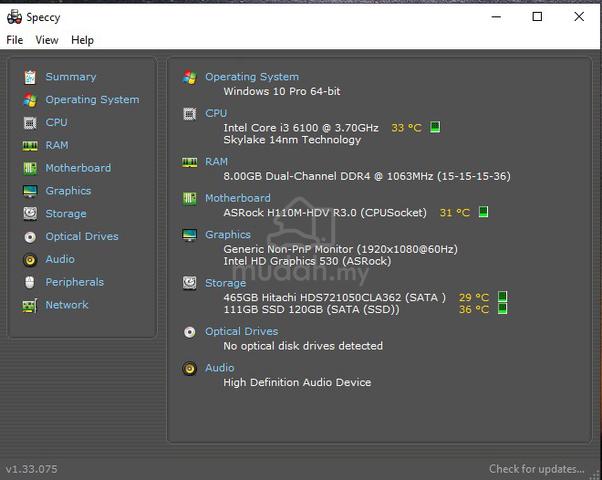Select Optical Drives in the sidebar

pos(82,236)
